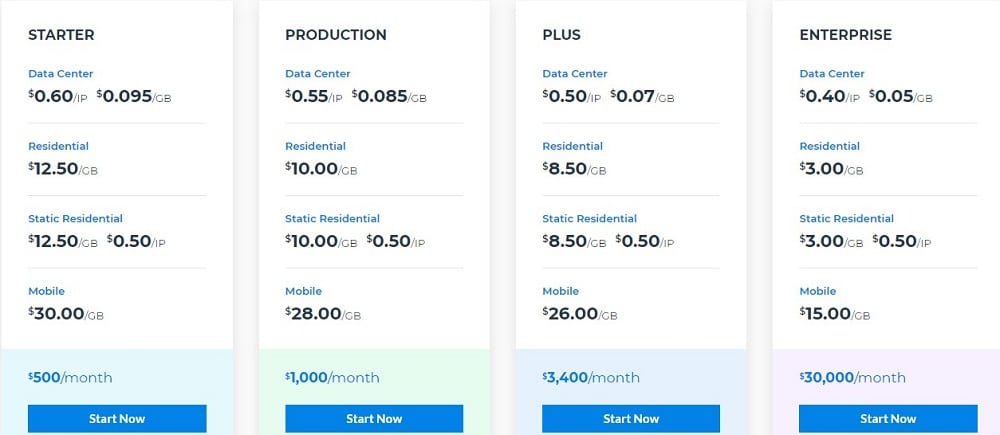1000x435 pixels.
Task: Follow the Mobile link in Plus plan
Action: (561, 291)
